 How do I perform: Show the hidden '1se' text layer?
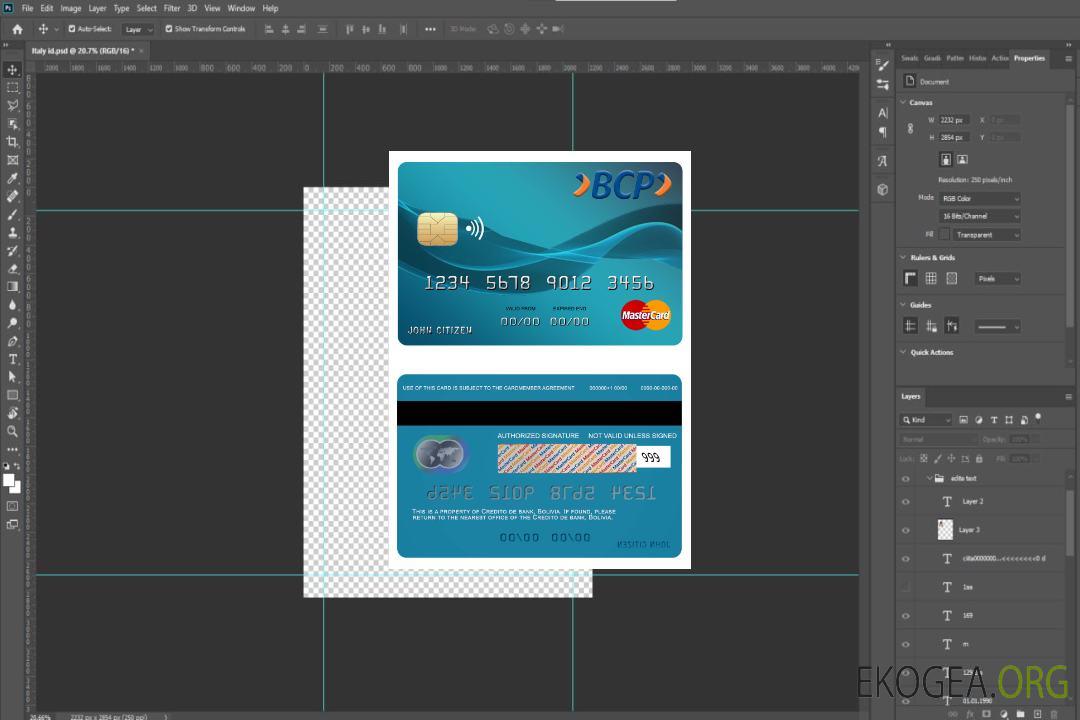pos(906,587)
